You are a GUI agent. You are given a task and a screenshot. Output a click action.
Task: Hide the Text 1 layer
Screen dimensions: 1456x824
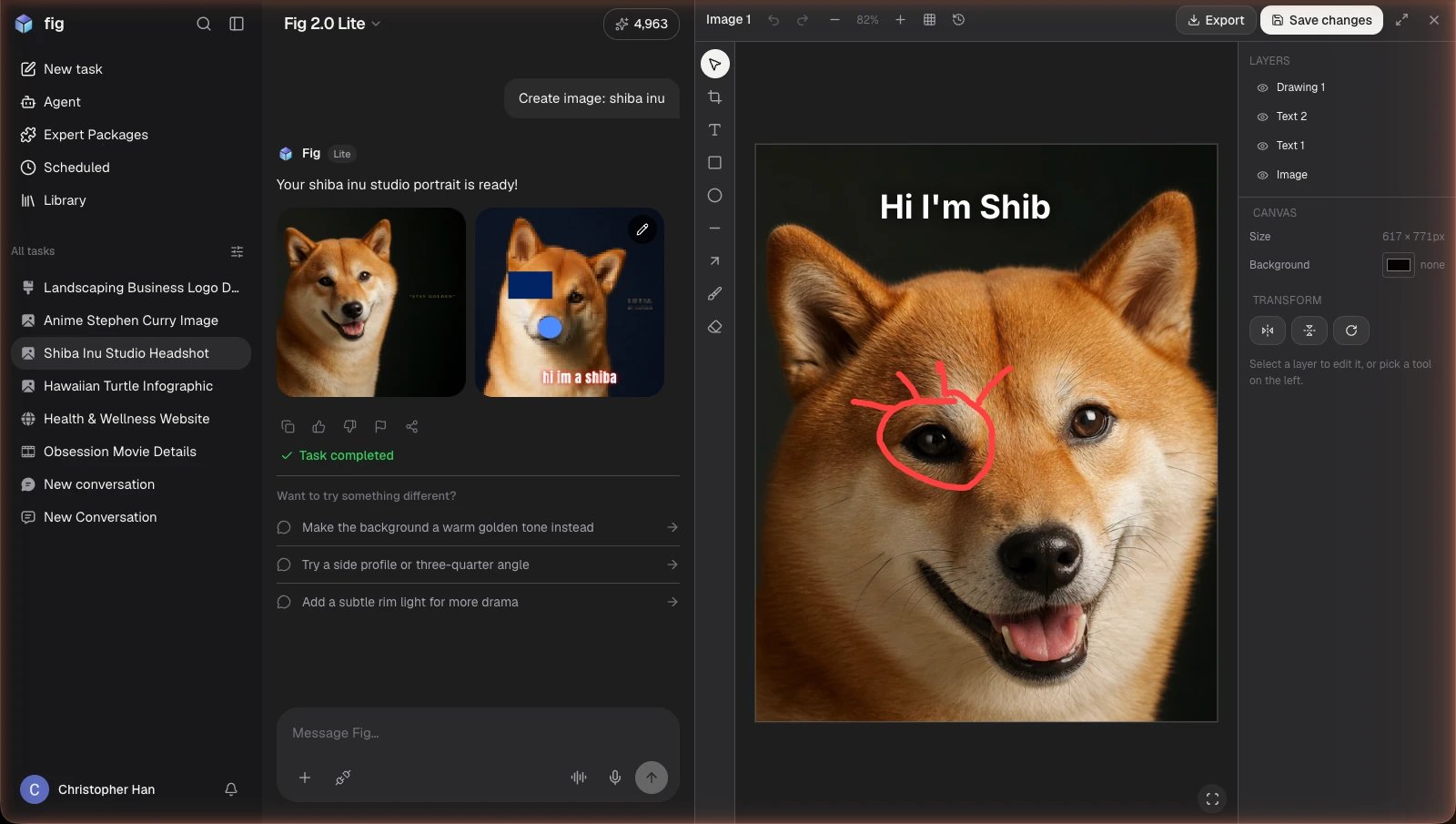(x=1262, y=147)
